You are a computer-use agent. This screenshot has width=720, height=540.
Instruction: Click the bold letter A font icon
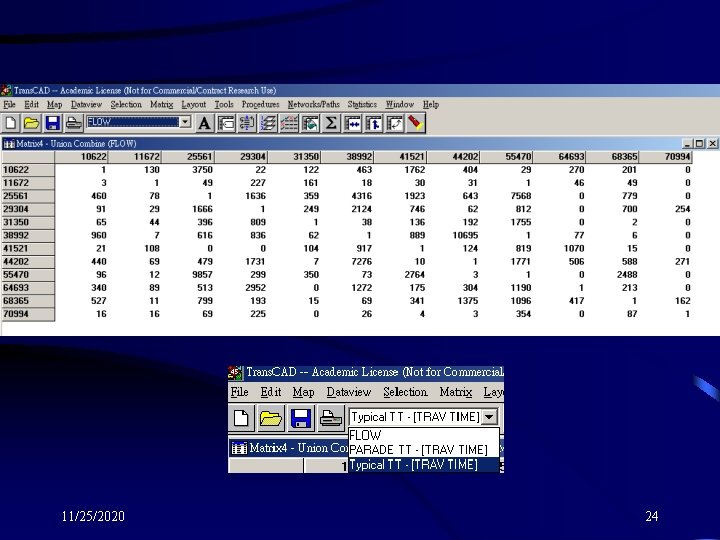tap(204, 123)
